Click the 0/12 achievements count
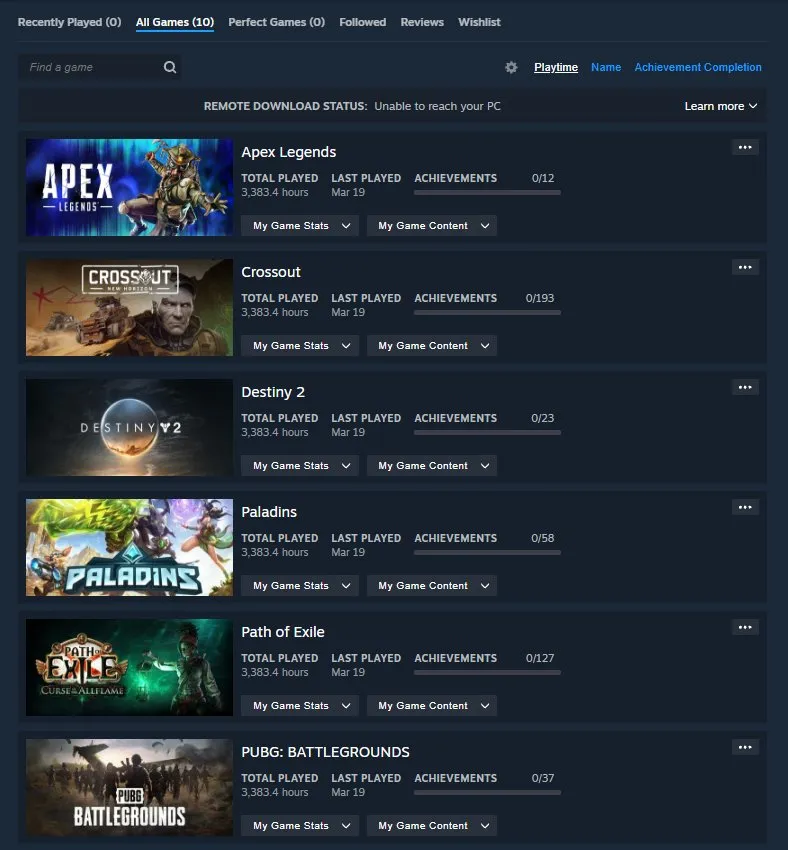Screen dimensions: 788x850 [x=543, y=178]
